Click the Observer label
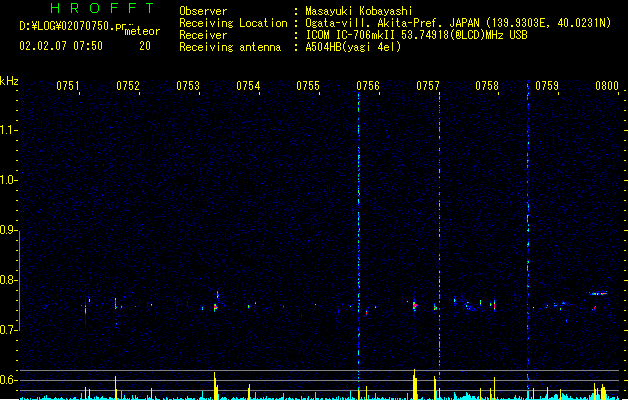This screenshot has width=629, height=400. tap(203, 11)
